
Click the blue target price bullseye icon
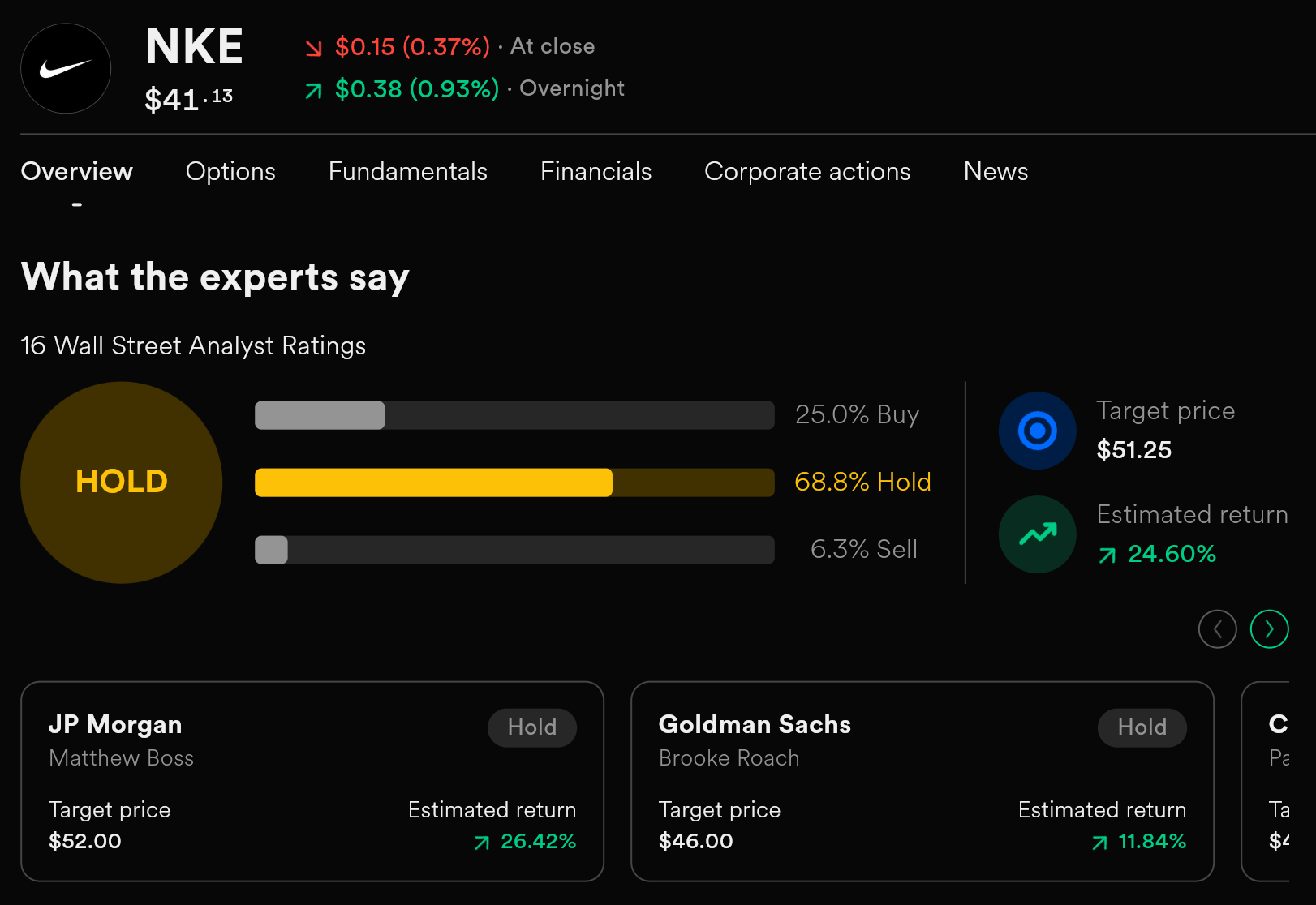click(x=1038, y=431)
